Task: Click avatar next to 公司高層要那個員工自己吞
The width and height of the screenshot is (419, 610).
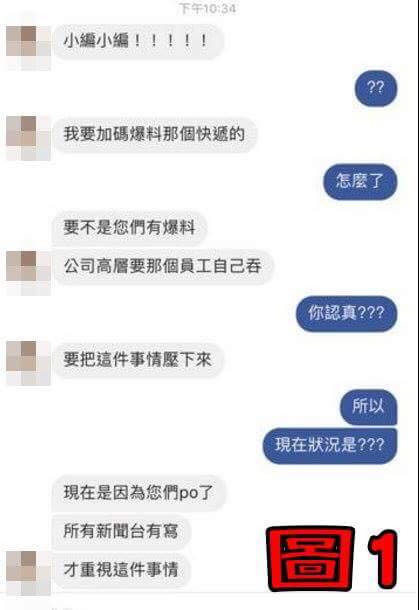Action: (28, 273)
